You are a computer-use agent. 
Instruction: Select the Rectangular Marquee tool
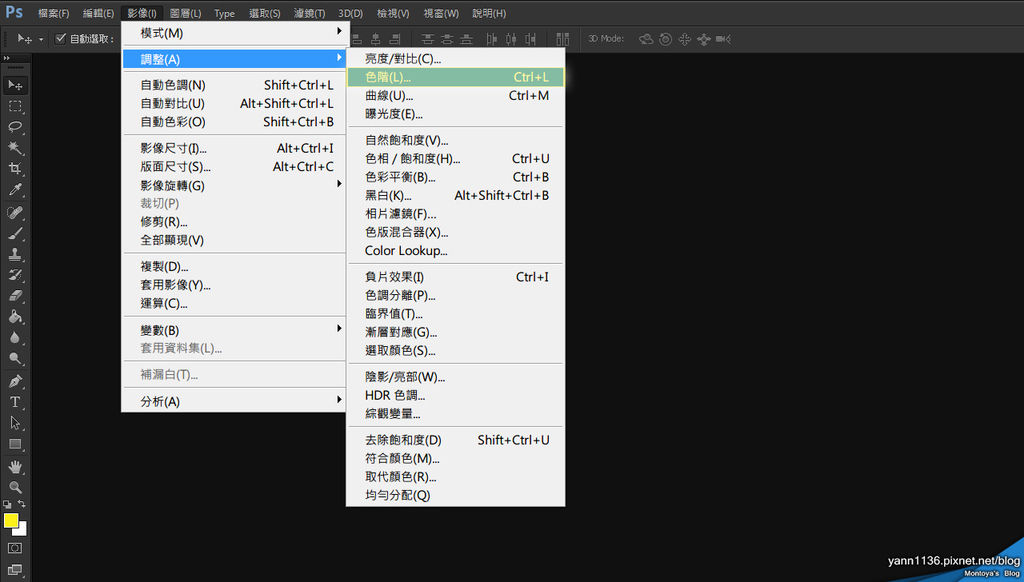click(x=14, y=106)
